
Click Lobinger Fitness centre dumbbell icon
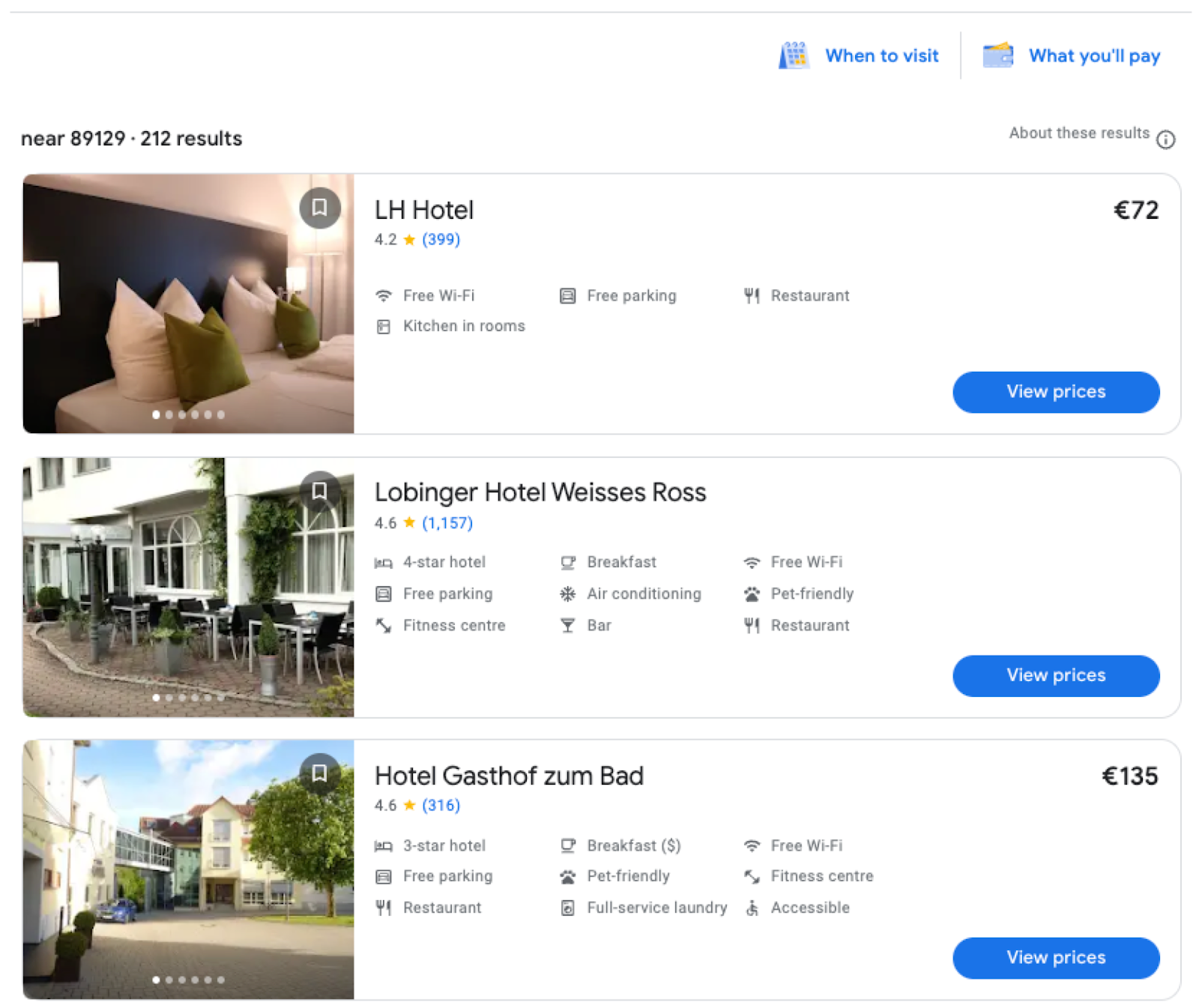(x=384, y=626)
